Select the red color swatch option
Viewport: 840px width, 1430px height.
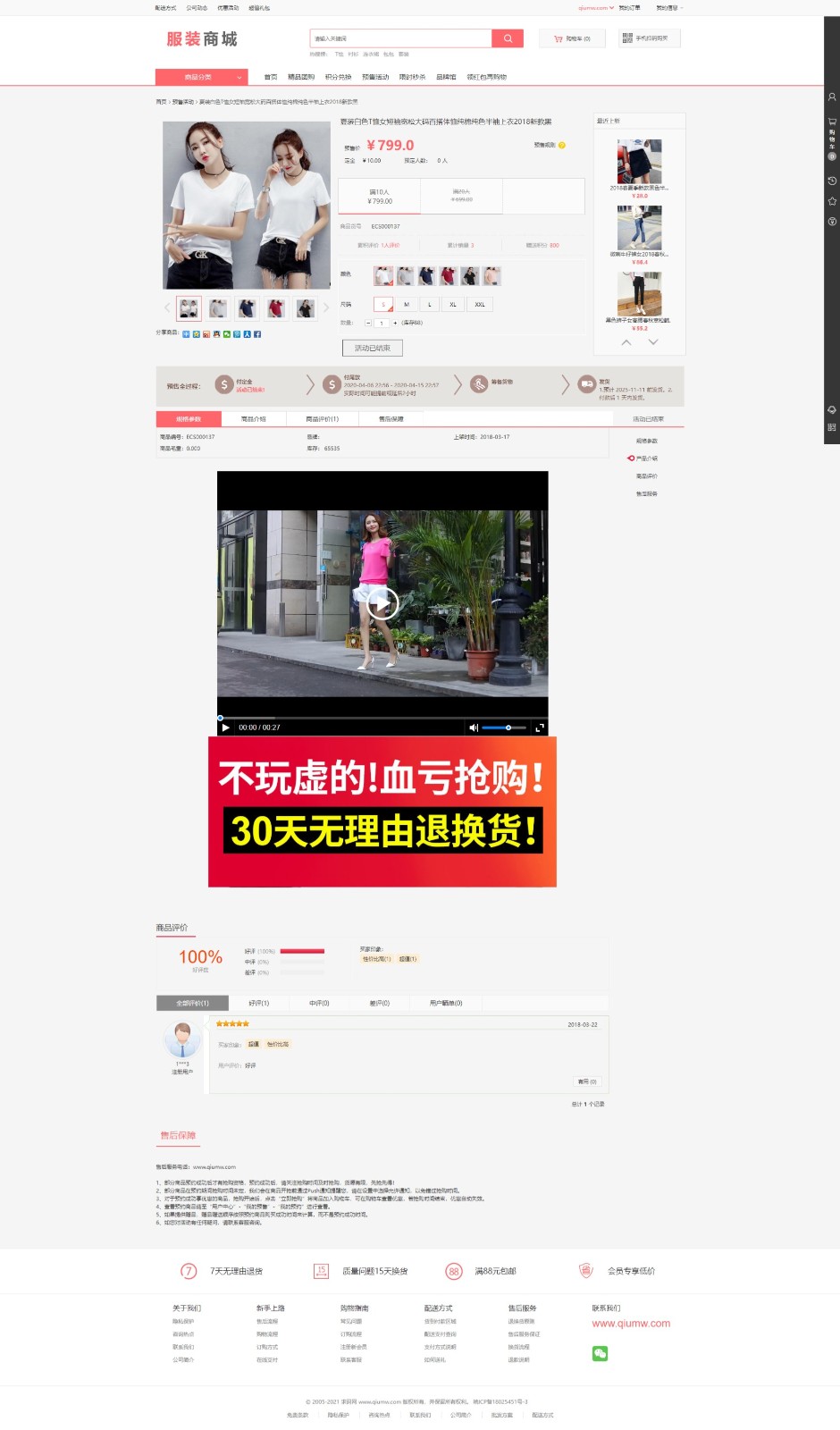click(449, 275)
